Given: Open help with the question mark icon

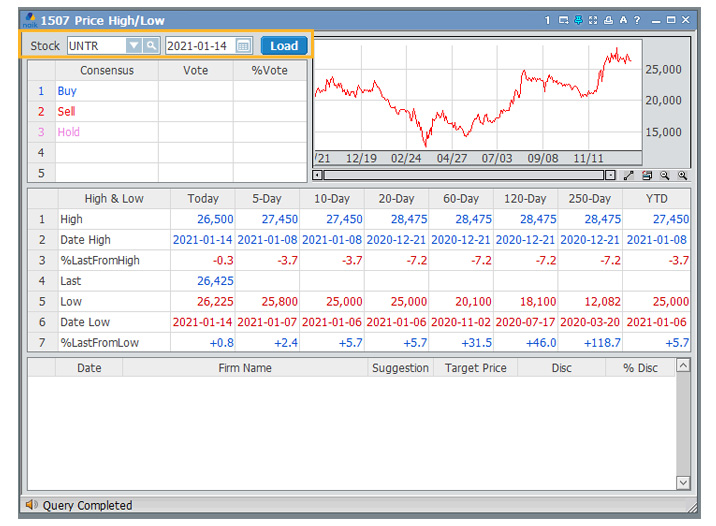Looking at the screenshot, I should pyautogui.click(x=637, y=20).
